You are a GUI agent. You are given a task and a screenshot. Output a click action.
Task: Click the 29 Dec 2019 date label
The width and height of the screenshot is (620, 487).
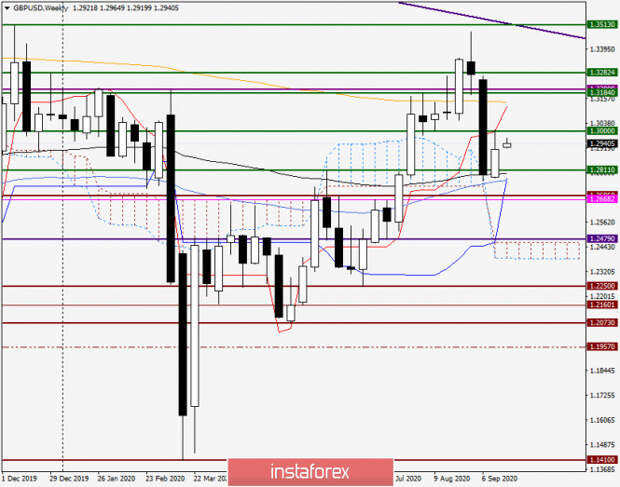(x=69, y=478)
